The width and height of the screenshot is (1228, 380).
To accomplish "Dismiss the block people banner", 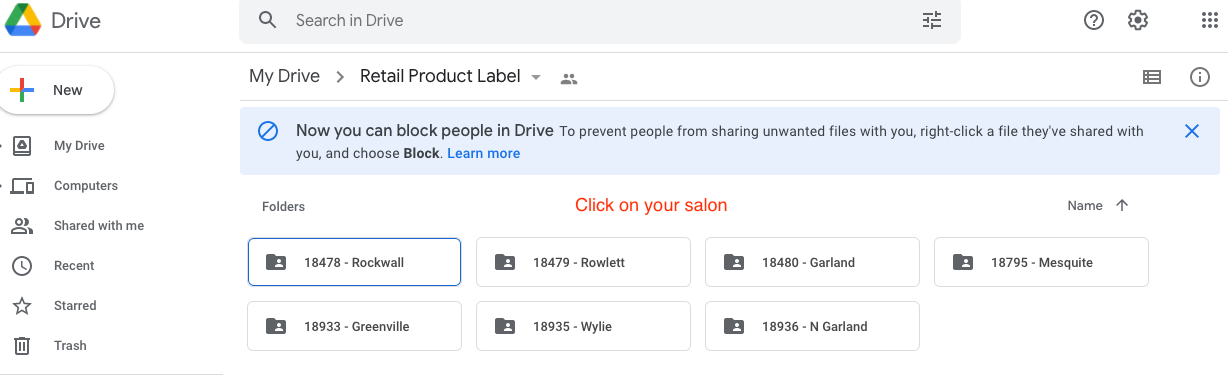I will tap(1191, 131).
